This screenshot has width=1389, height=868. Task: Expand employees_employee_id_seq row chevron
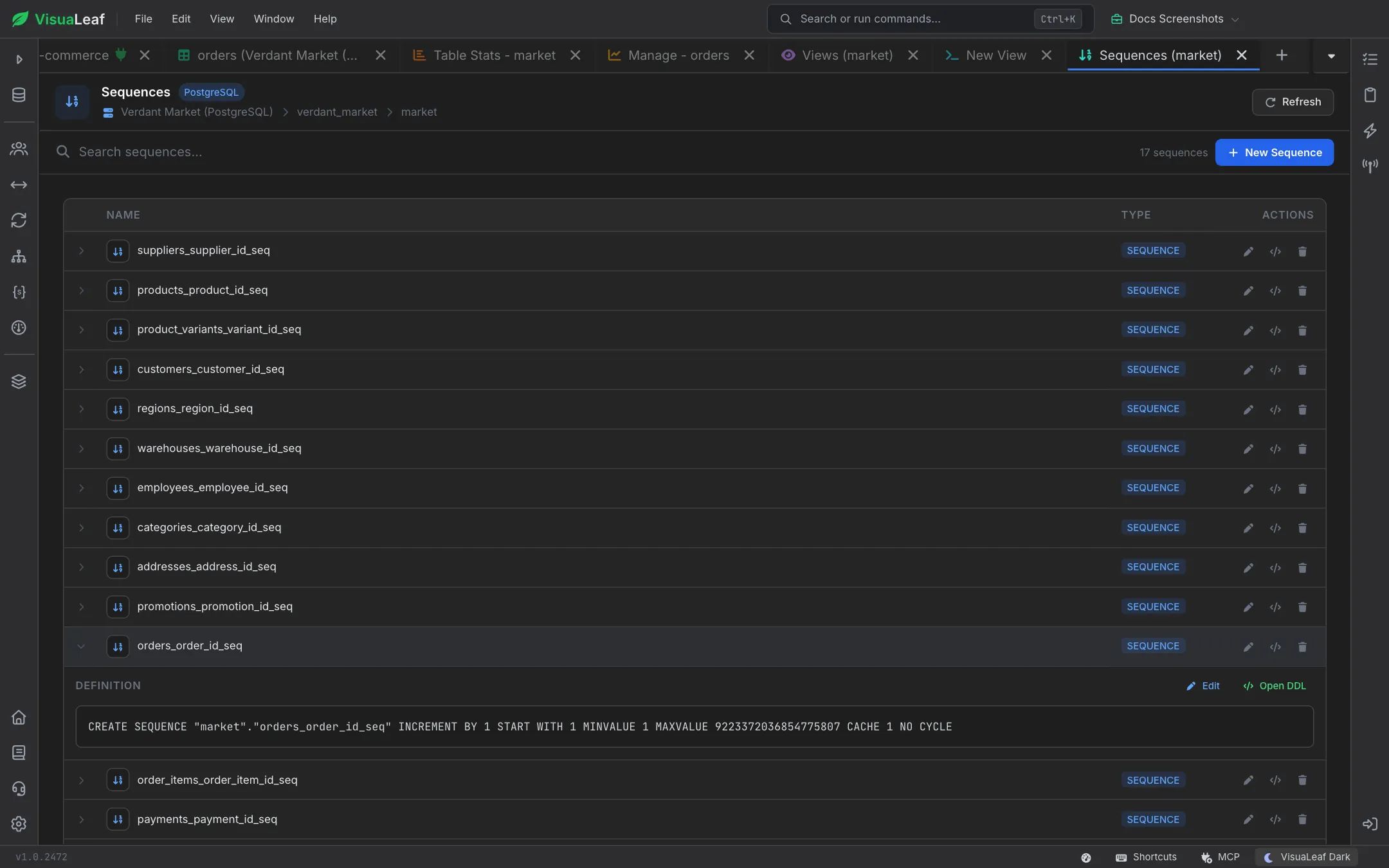(x=82, y=488)
